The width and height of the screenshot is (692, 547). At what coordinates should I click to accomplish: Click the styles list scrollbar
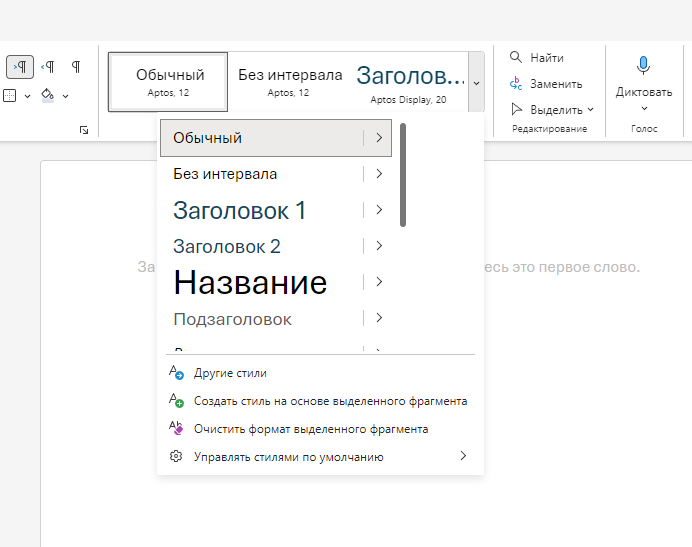coord(403,175)
